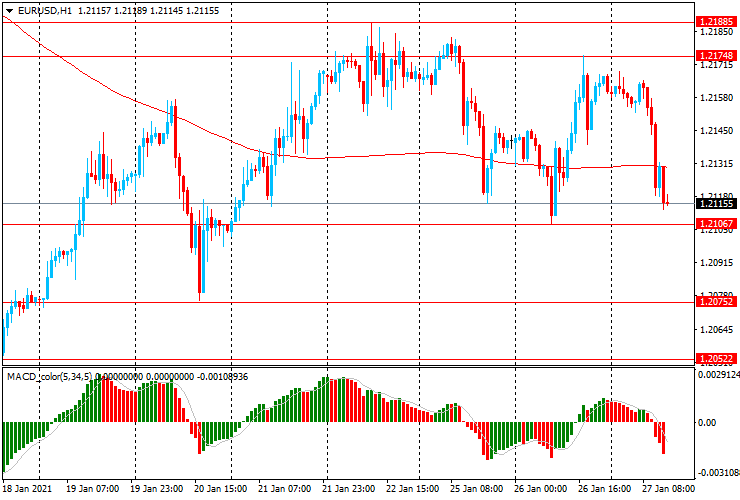Click the 1.21580 price scale value
This screenshot has height=500, width=740.
(x=717, y=98)
